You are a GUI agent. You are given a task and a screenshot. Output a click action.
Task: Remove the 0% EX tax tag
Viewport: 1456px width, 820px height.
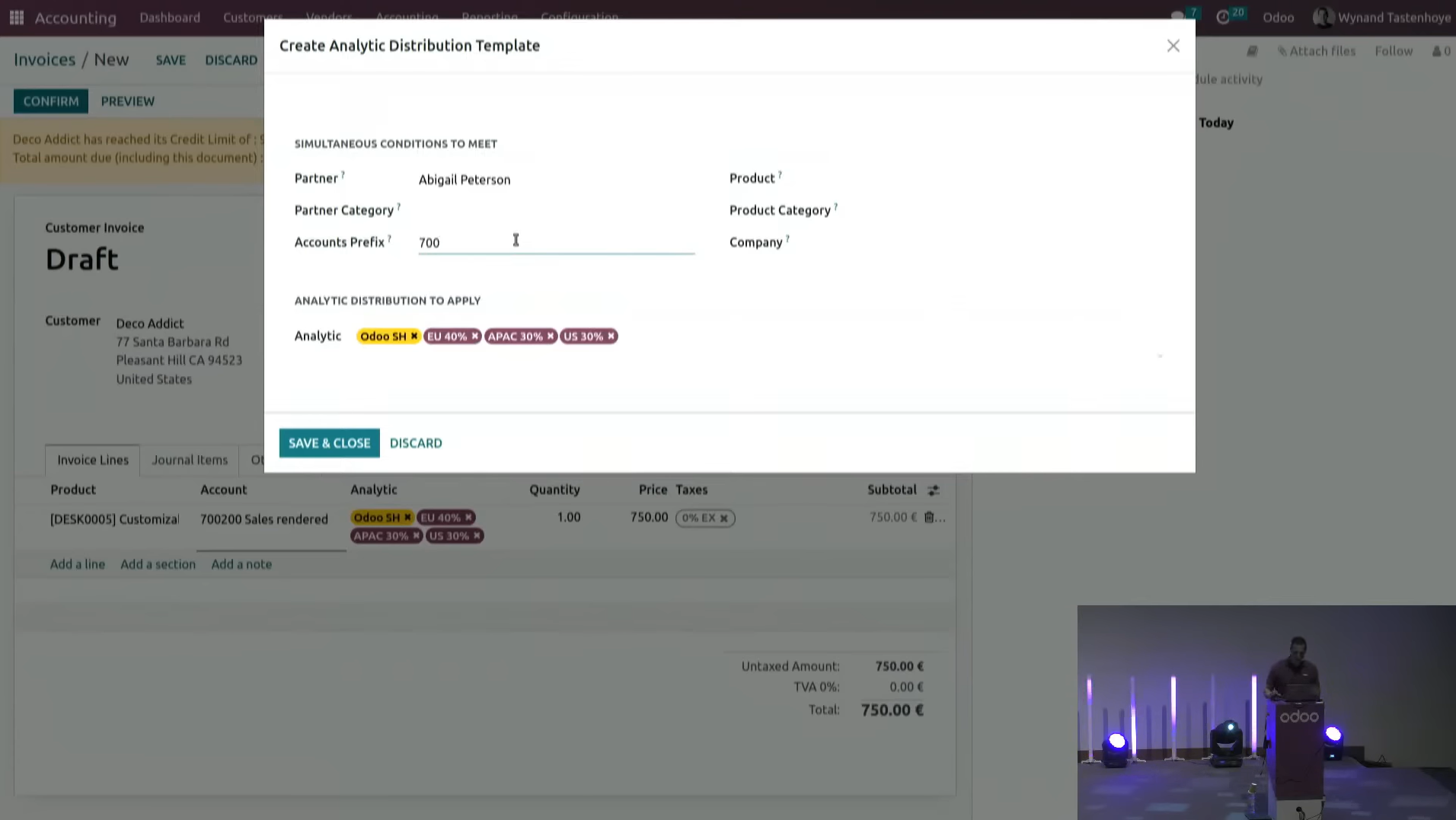pyautogui.click(x=724, y=518)
